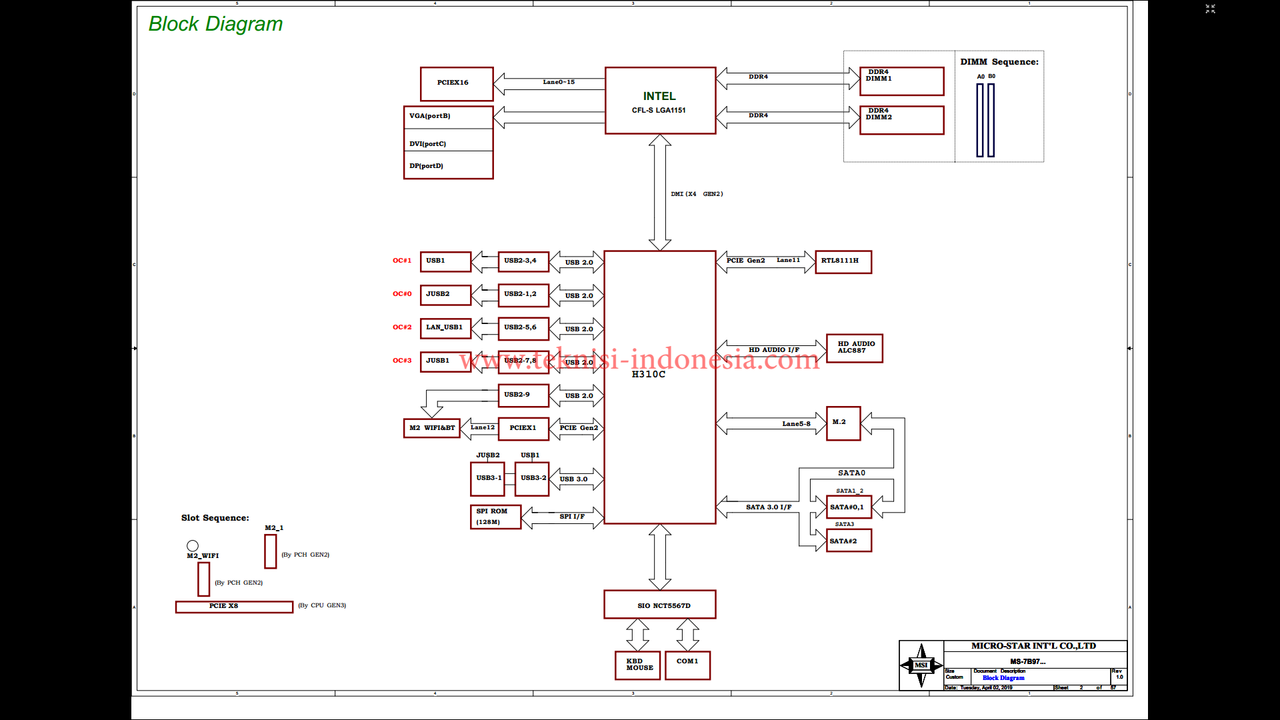
Task: Click the exit fullscreen icon
Action: (x=1210, y=9)
